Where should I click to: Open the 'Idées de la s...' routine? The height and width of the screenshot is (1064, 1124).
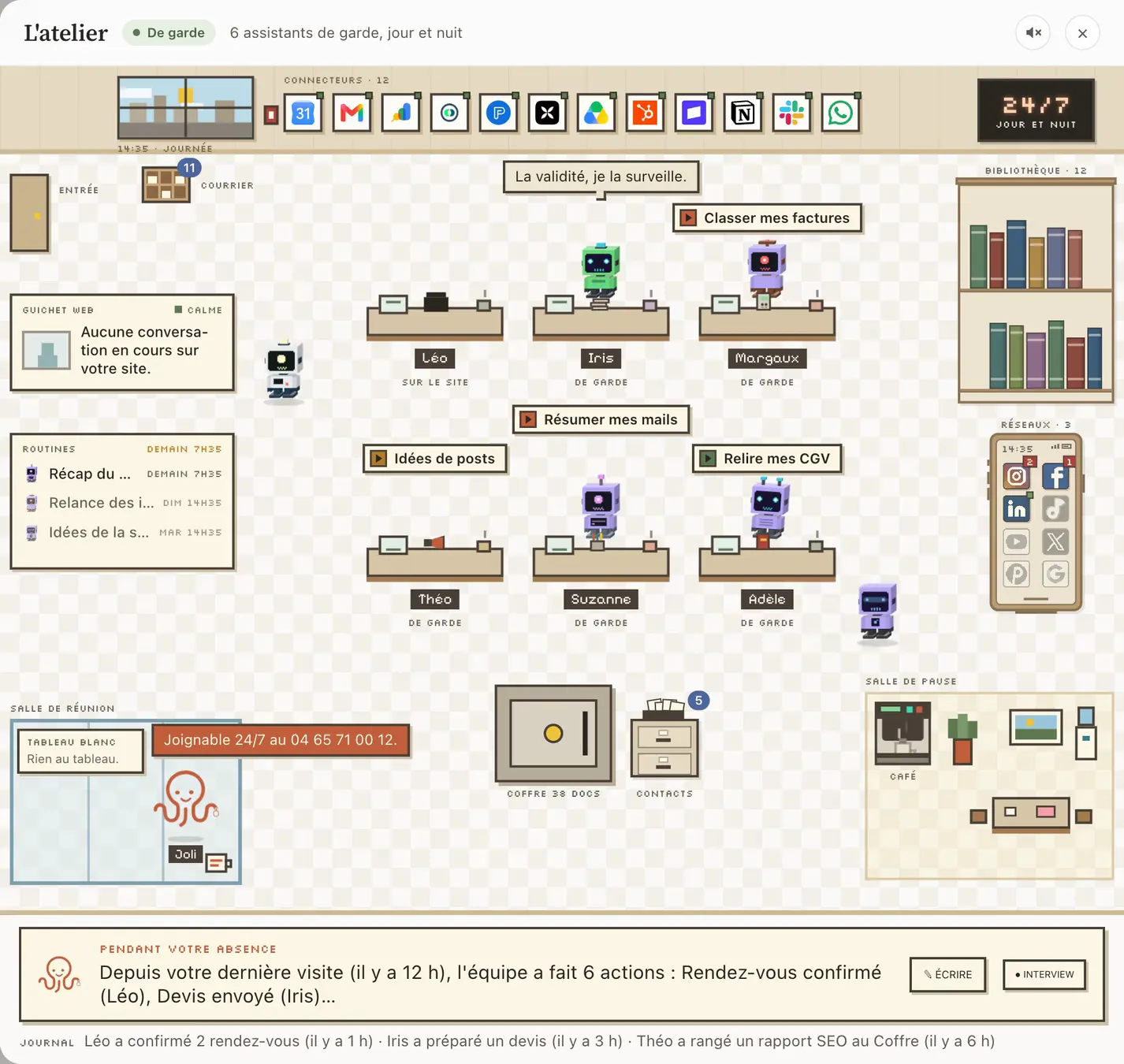[x=122, y=533]
